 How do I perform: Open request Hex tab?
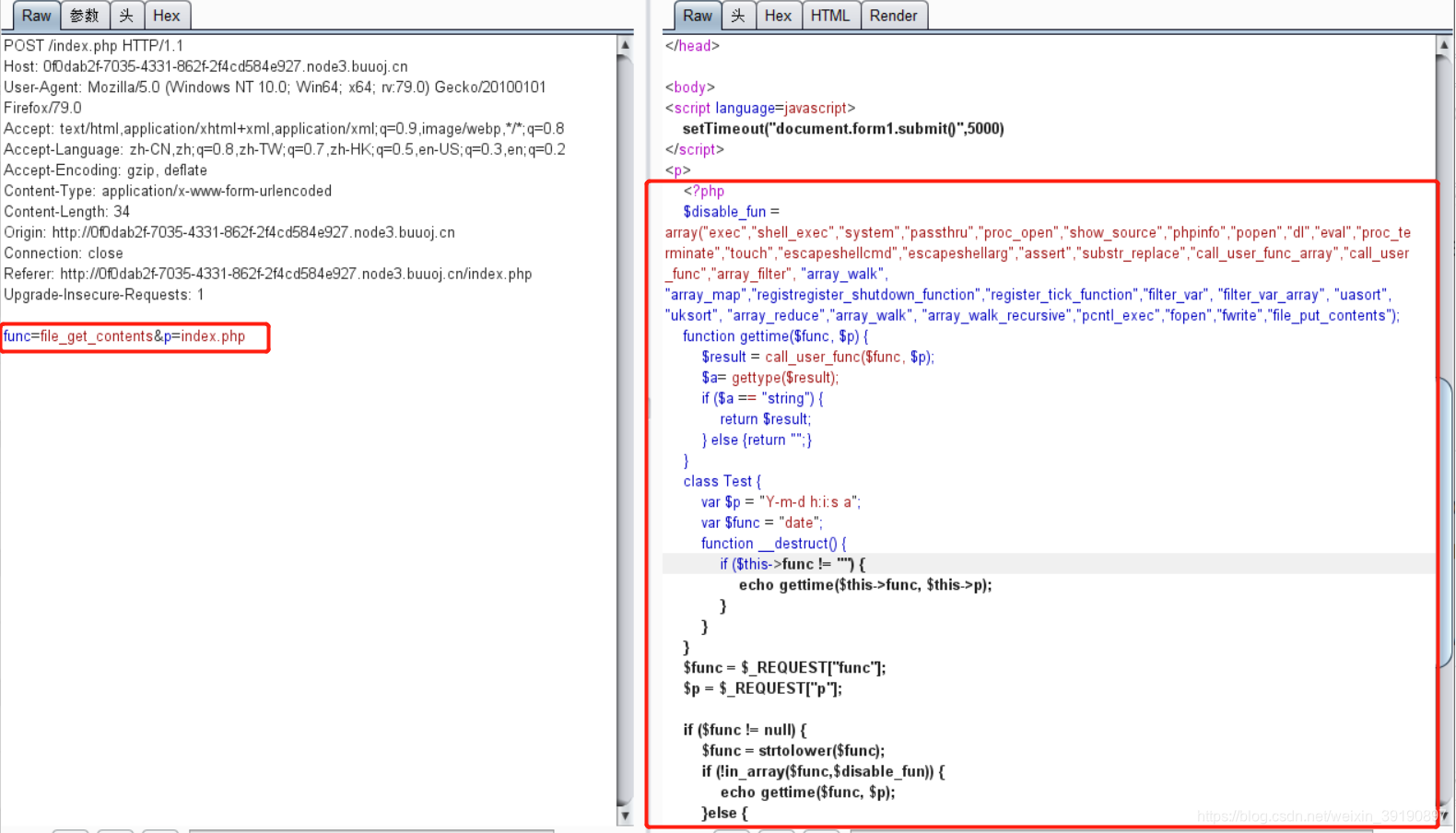167,16
